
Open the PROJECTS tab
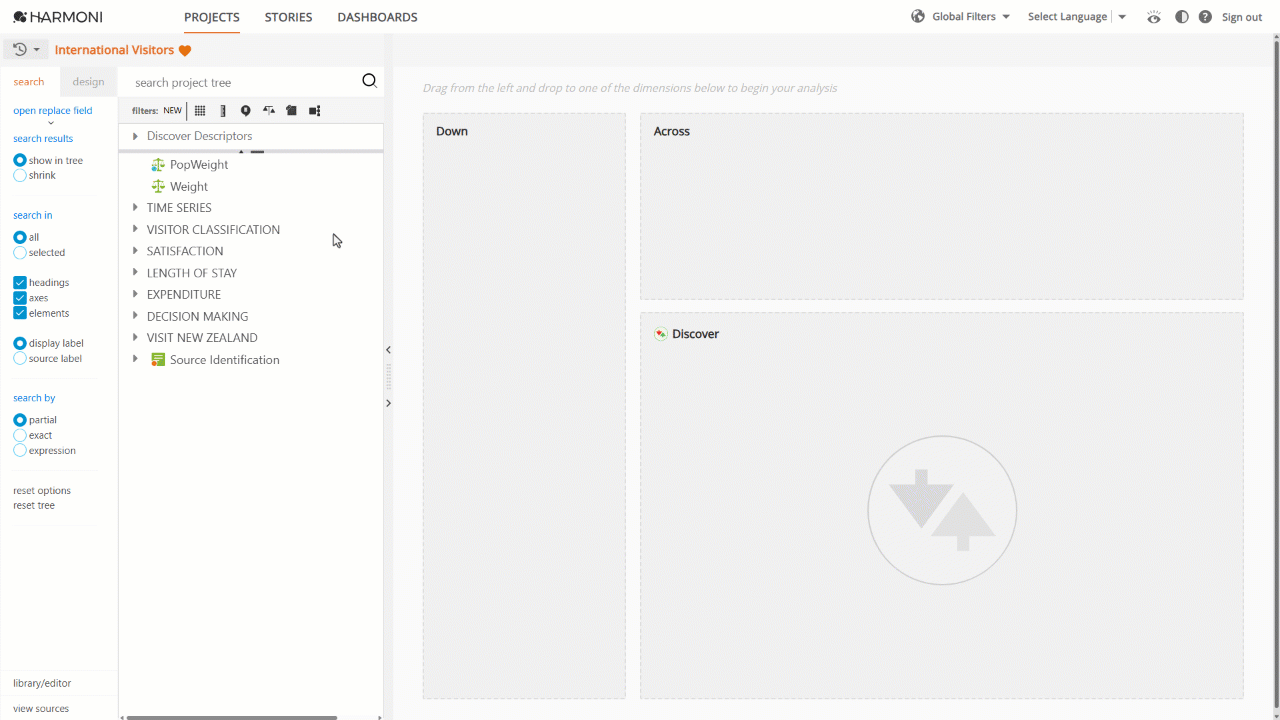(x=212, y=17)
